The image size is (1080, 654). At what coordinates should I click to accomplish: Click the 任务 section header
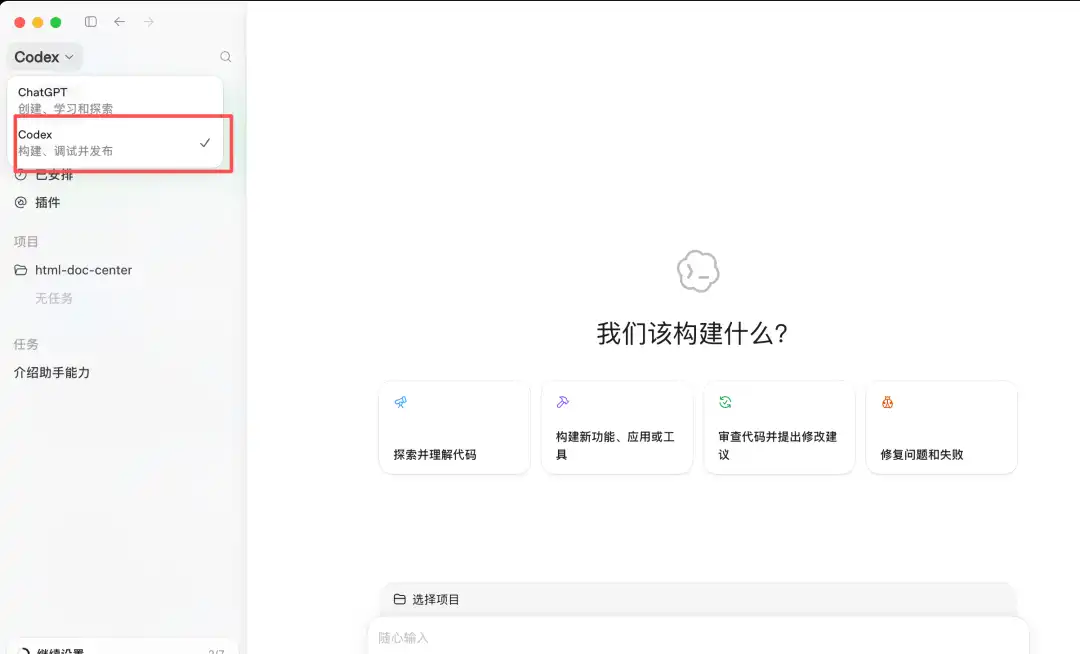[x=26, y=344]
